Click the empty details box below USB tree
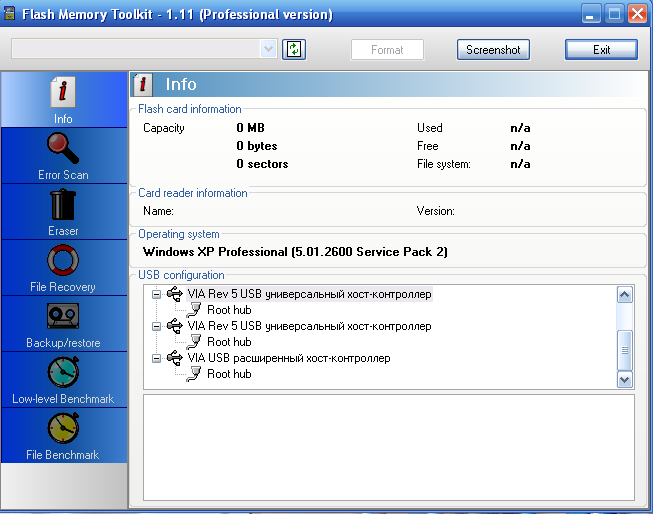The image size is (653, 514). tap(389, 447)
